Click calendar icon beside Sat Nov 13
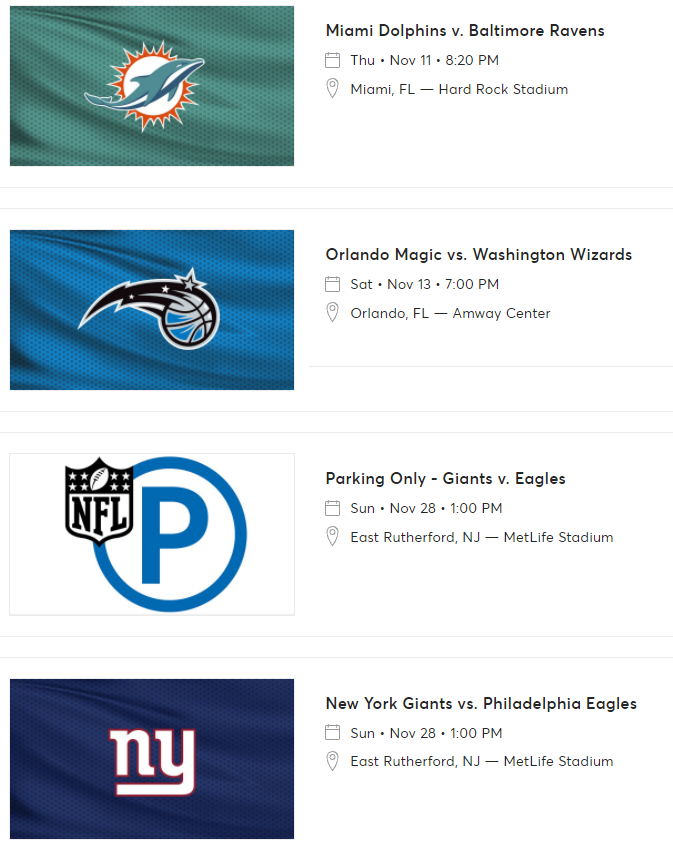Screen dimensions: 673x845 tap(333, 284)
